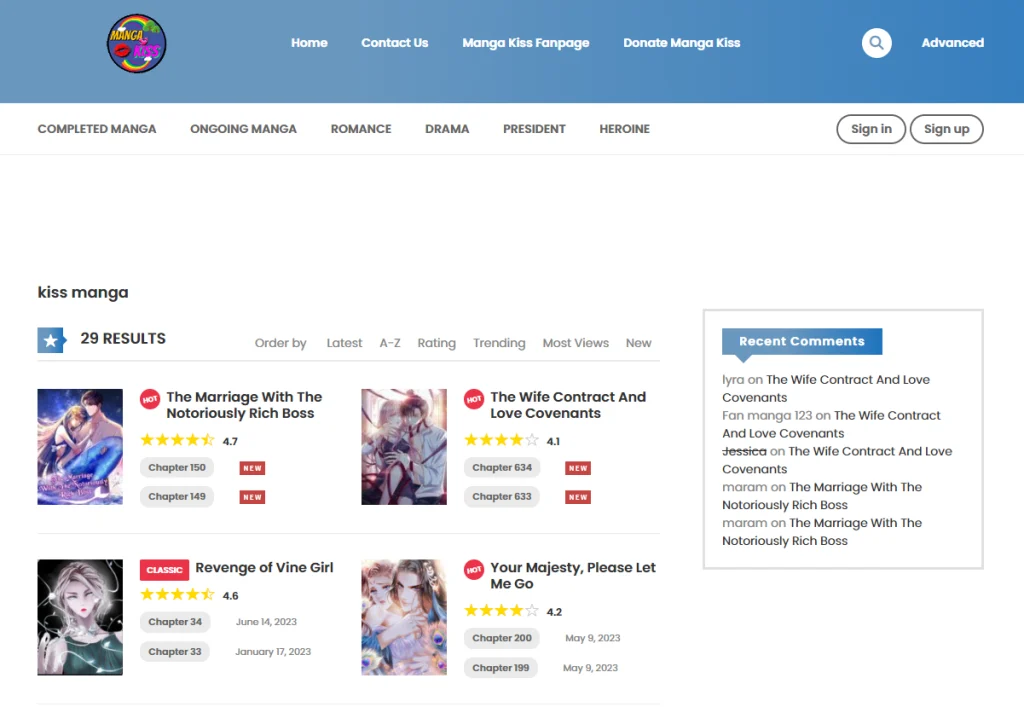
Task: Read Chapter 150
Action: pyautogui.click(x=177, y=468)
